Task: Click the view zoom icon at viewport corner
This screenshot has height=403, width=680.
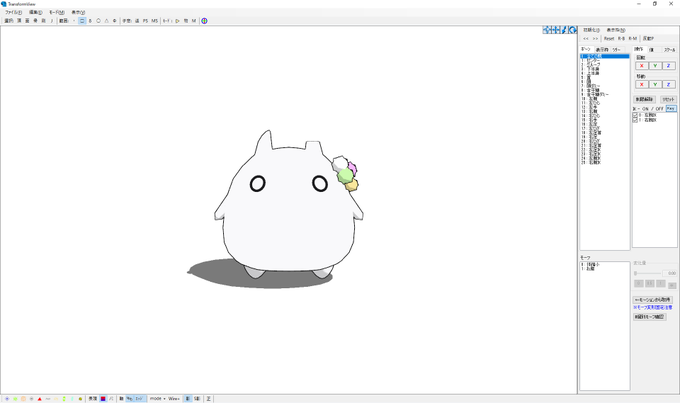Action: click(564, 29)
